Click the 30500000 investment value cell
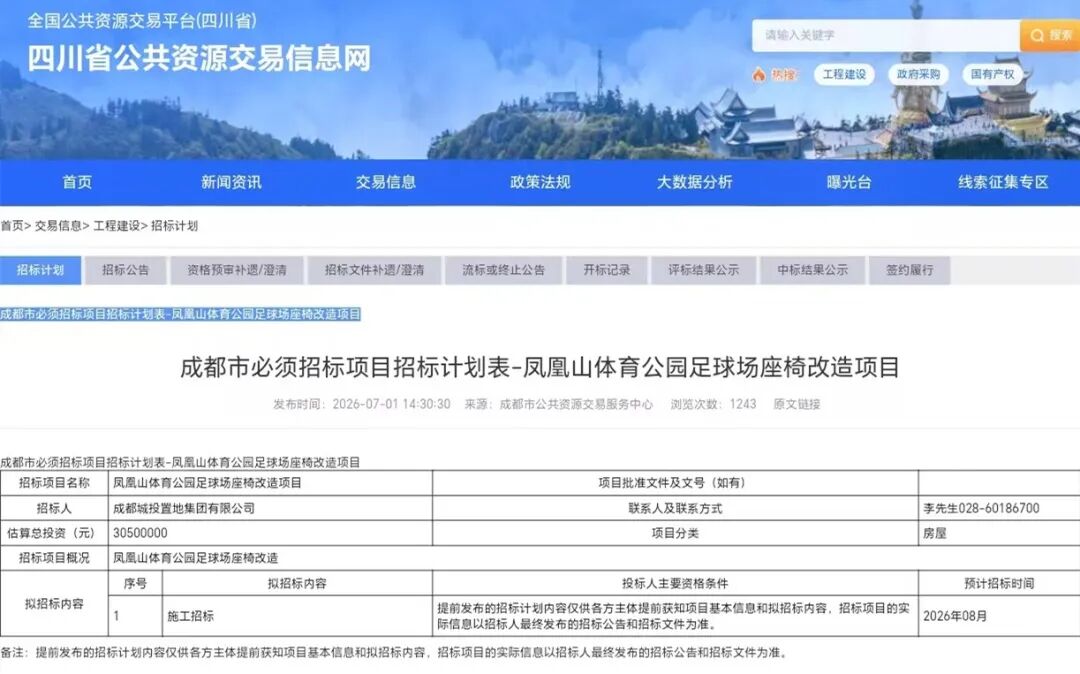Image resolution: width=1080 pixels, height=674 pixels. [x=271, y=533]
